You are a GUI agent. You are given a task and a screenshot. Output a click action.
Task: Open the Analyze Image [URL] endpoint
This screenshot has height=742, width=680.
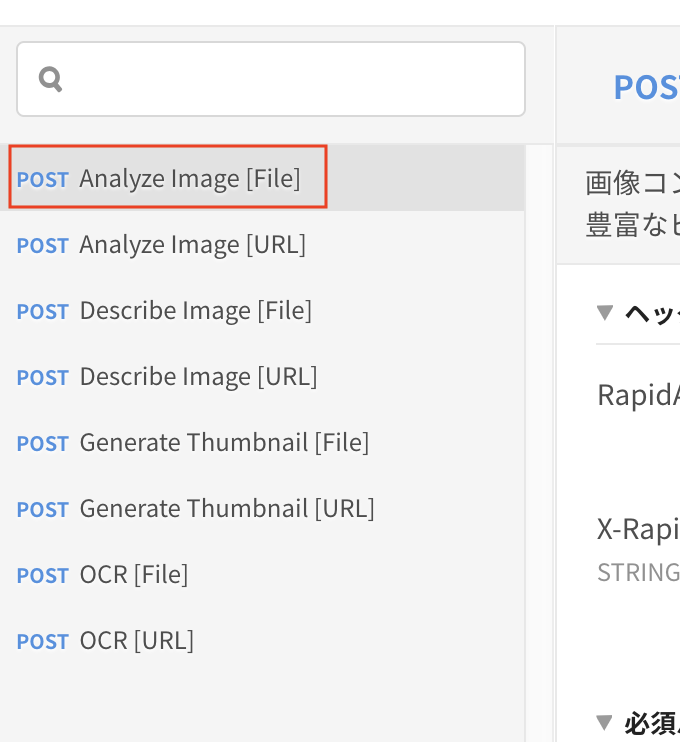pyautogui.click(x=192, y=245)
